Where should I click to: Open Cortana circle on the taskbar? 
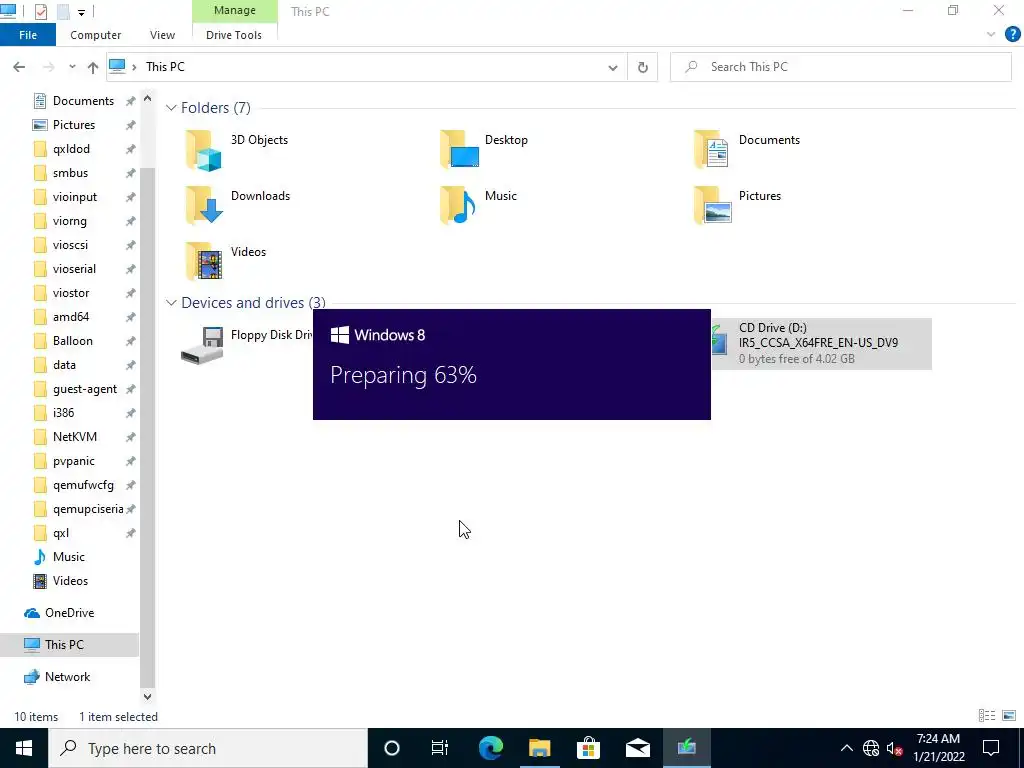click(392, 748)
